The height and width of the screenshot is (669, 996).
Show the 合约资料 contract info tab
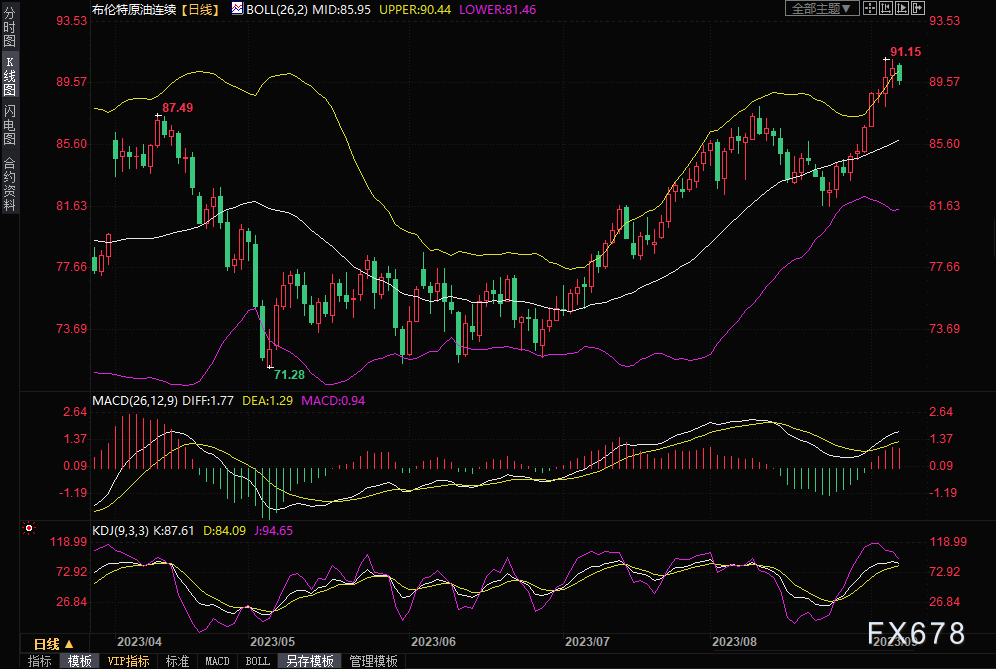pyautogui.click(x=9, y=184)
